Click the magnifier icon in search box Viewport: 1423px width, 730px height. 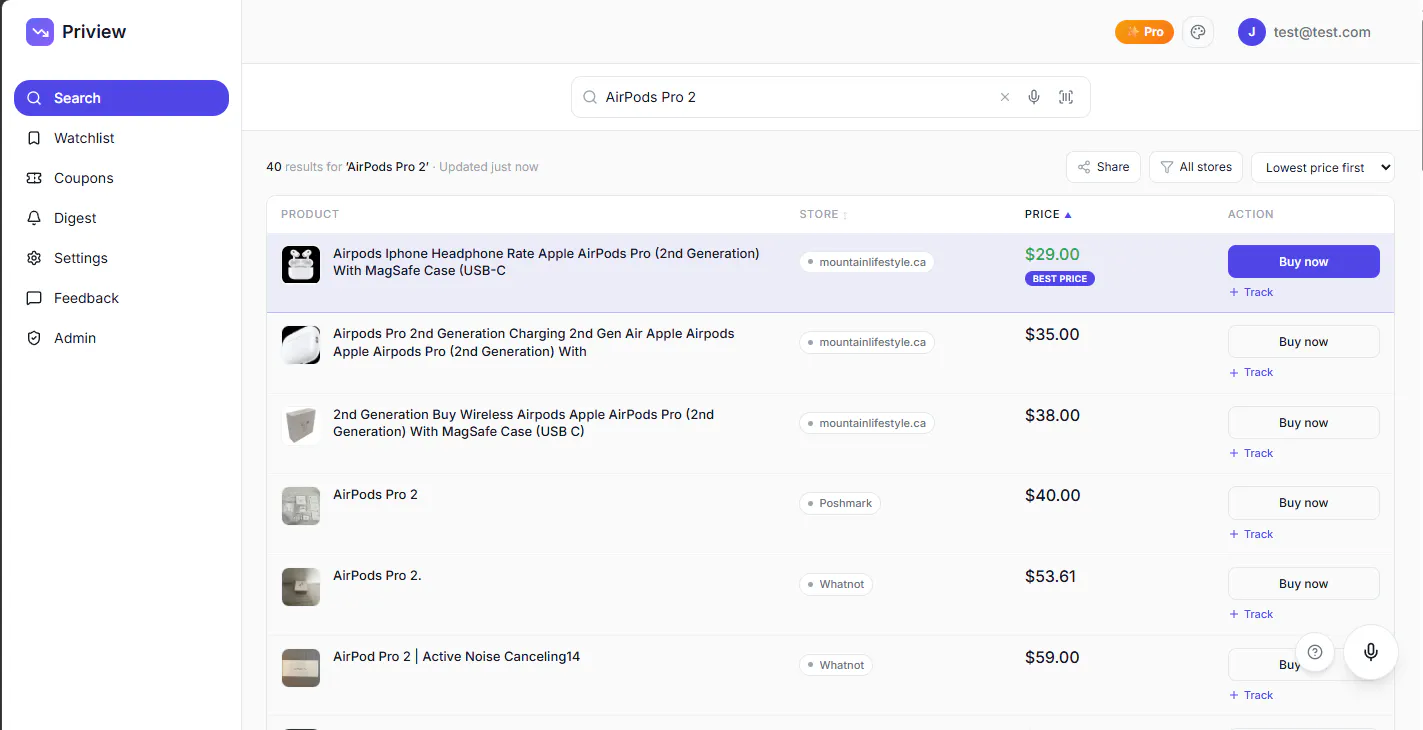(590, 97)
